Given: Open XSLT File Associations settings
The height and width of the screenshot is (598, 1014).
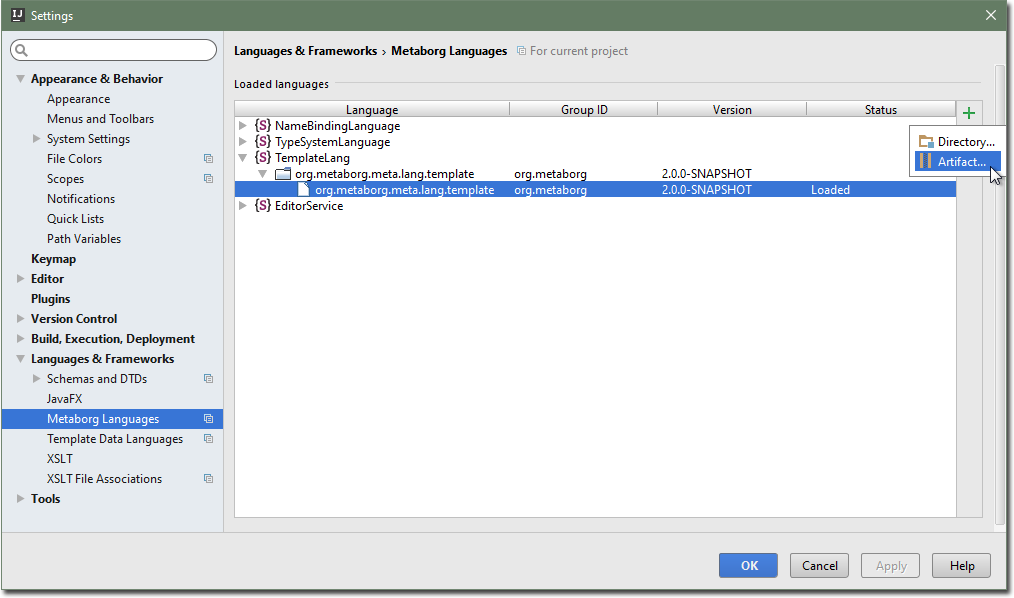Looking at the screenshot, I should click(x=104, y=479).
